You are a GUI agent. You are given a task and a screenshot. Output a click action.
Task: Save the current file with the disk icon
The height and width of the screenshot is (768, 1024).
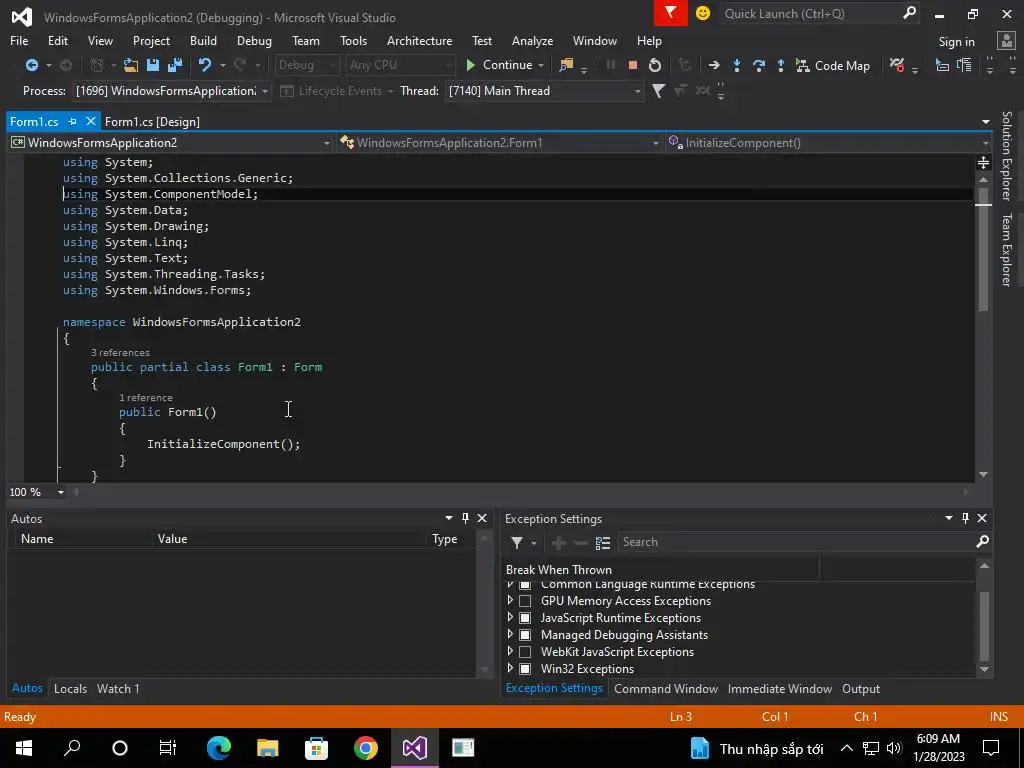point(153,65)
